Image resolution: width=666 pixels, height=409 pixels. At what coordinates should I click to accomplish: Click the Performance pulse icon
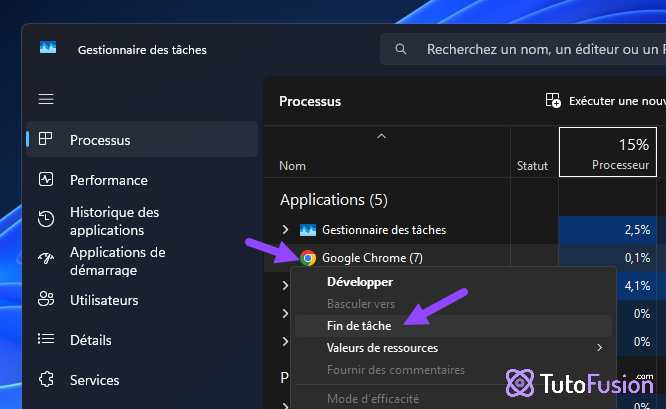(46, 179)
